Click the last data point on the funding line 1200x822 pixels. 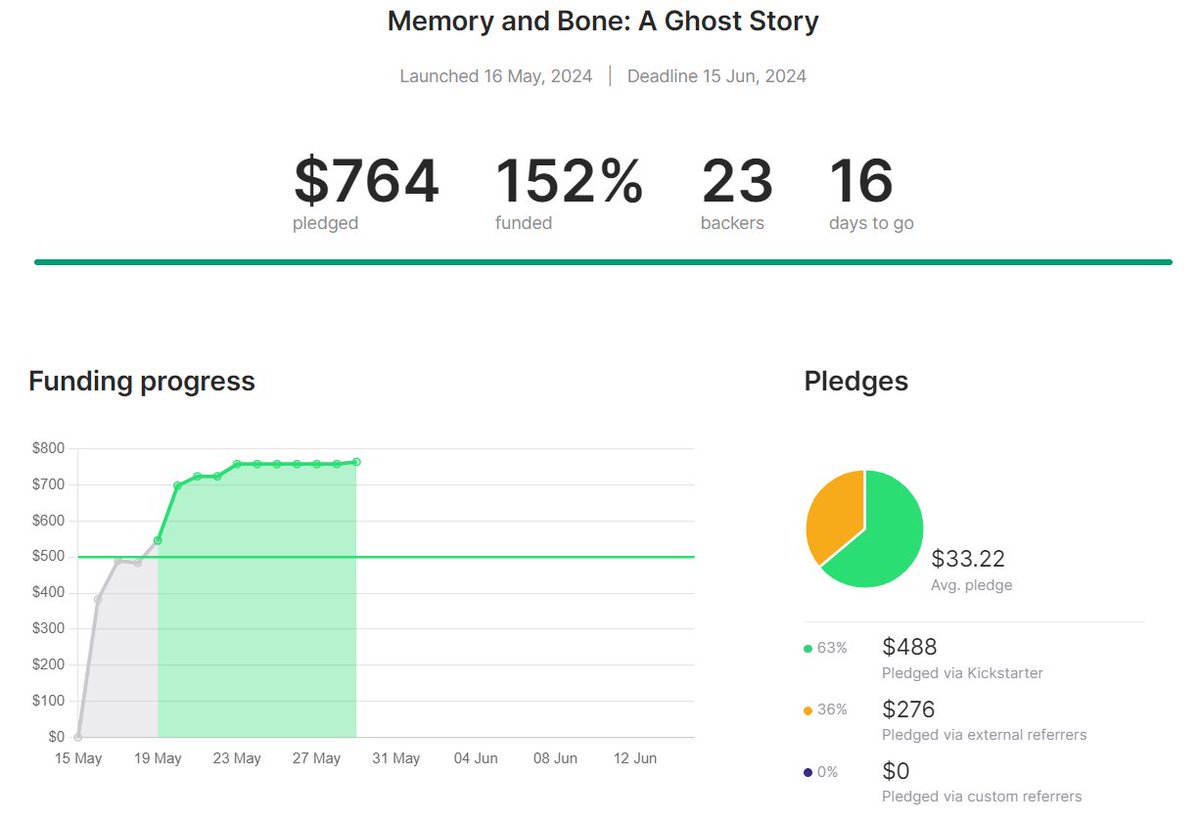coord(357,462)
